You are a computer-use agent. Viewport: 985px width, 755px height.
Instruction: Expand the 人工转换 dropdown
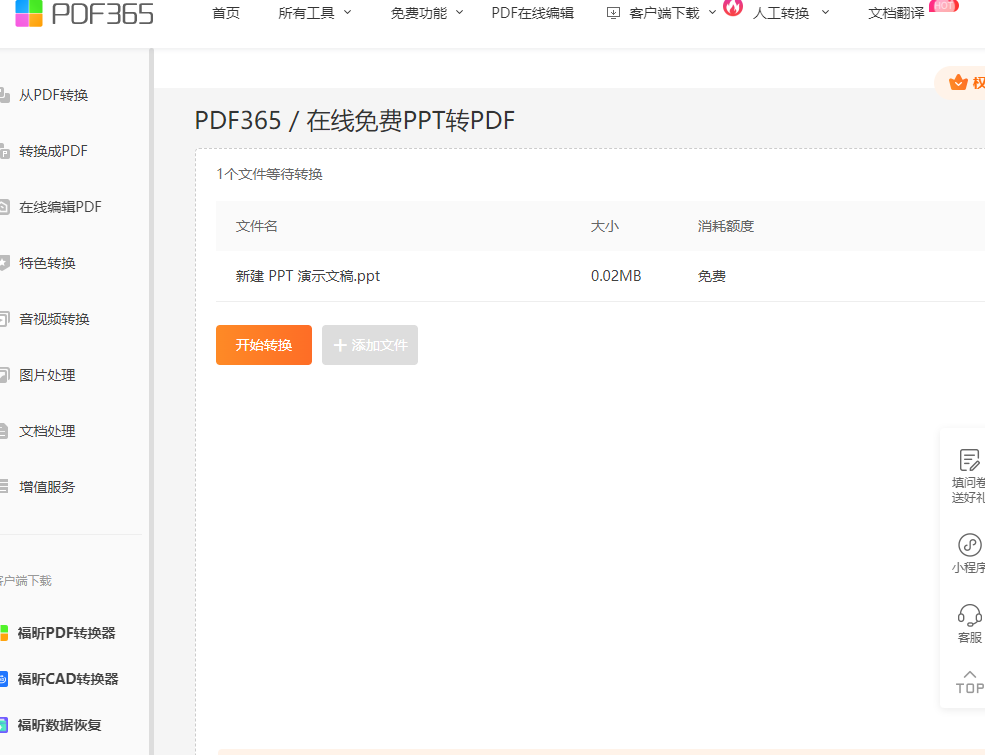pos(791,13)
